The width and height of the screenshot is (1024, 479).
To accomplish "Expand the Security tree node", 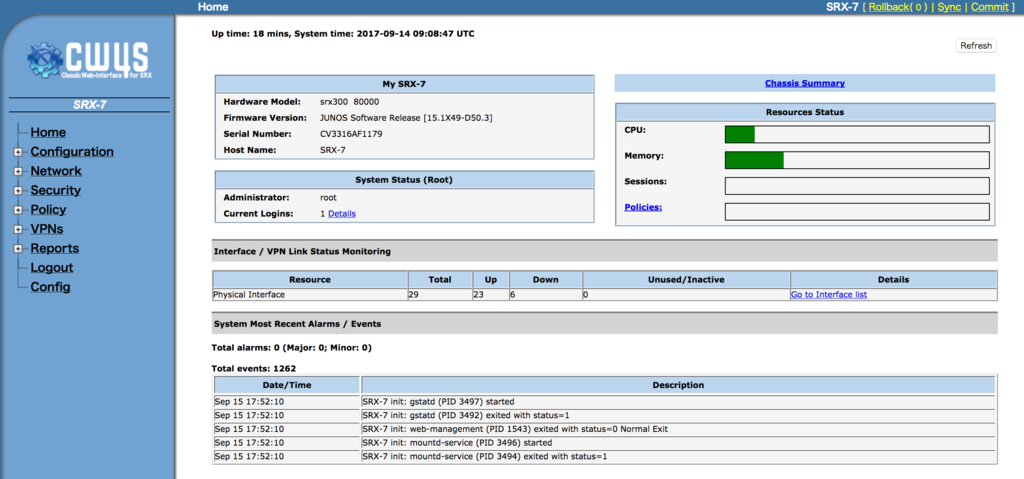I will pyautogui.click(x=18, y=191).
